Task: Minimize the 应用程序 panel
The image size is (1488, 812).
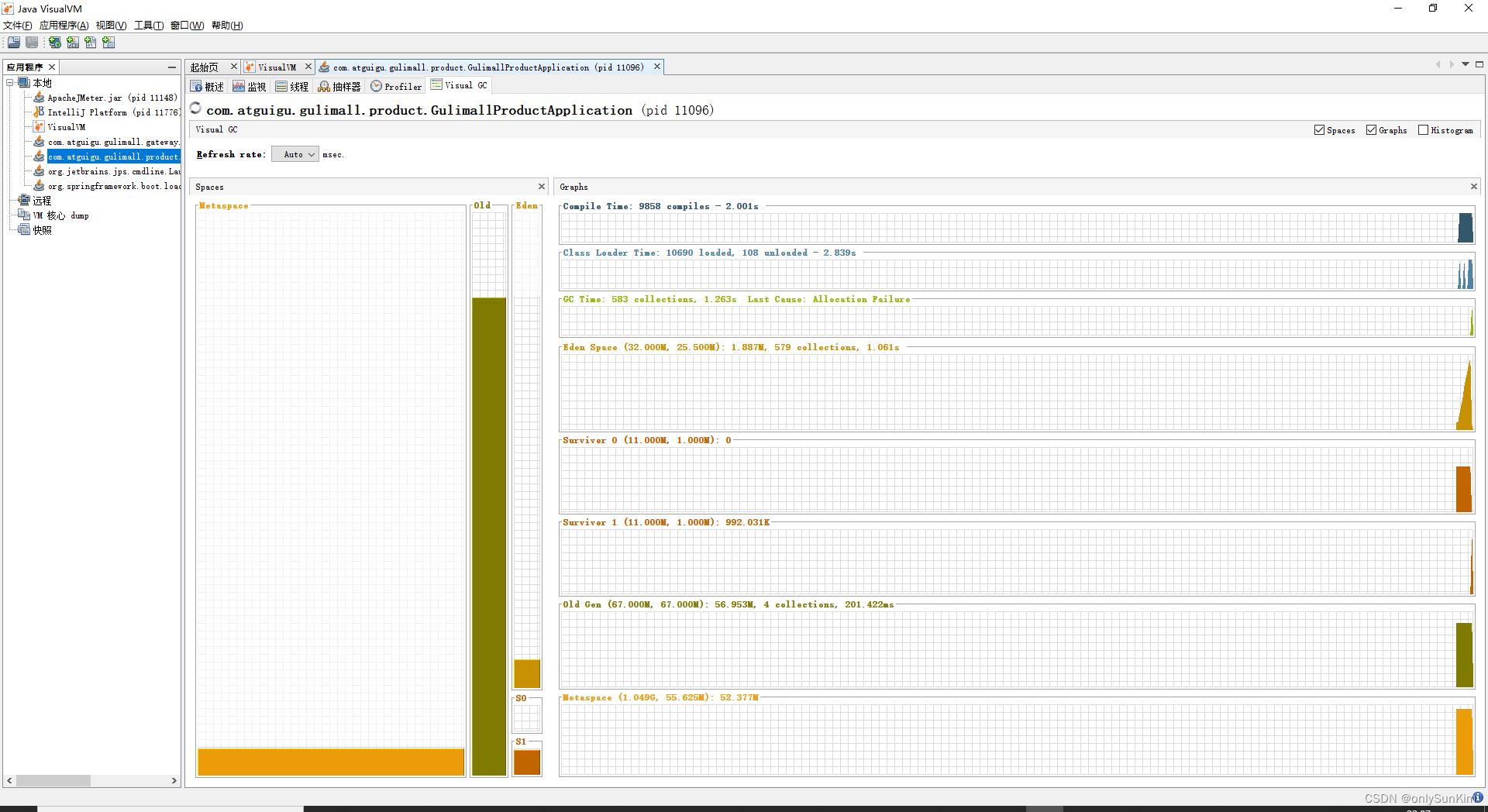Action: pyautogui.click(x=172, y=67)
